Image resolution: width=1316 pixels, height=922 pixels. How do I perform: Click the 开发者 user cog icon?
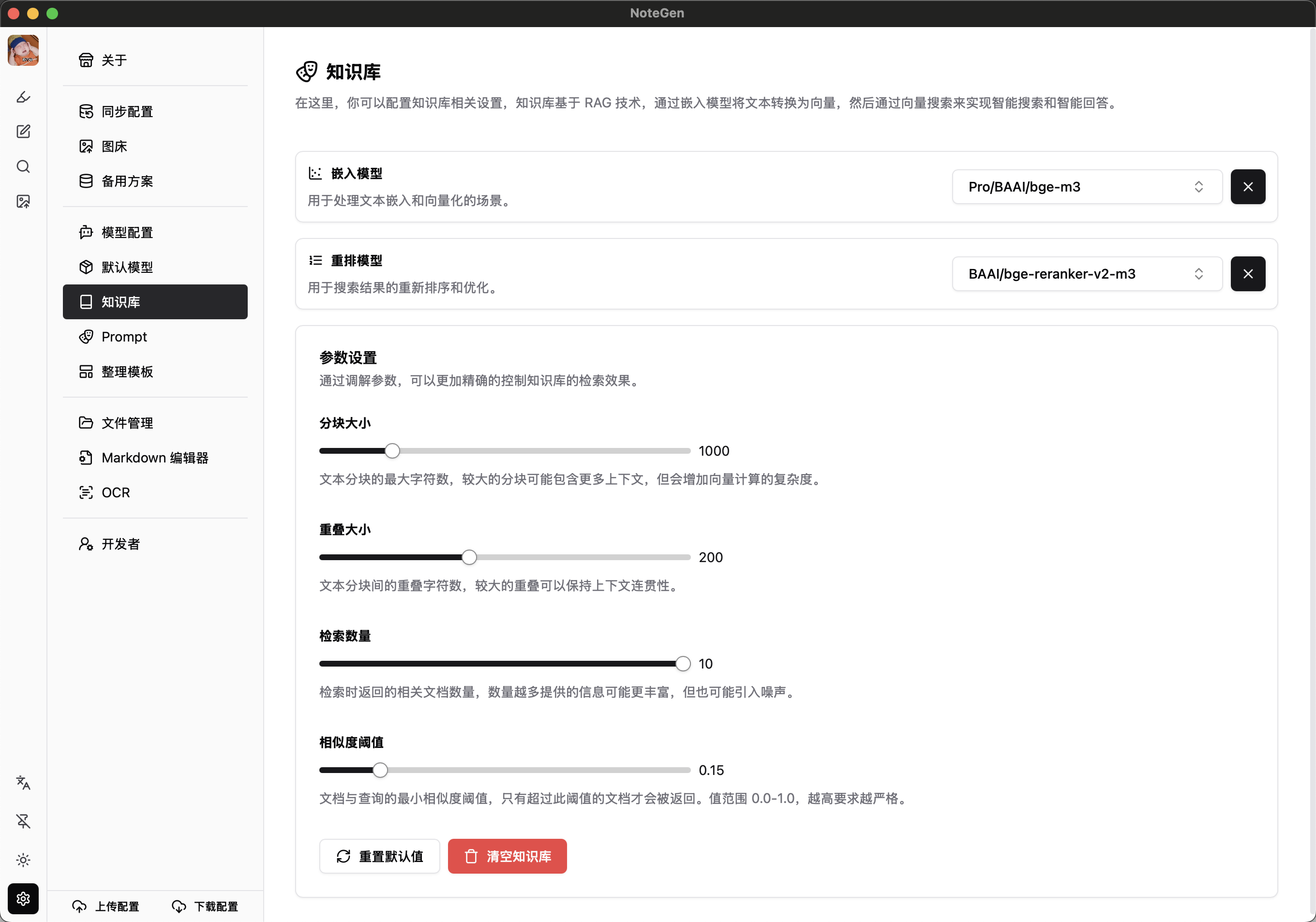(86, 544)
